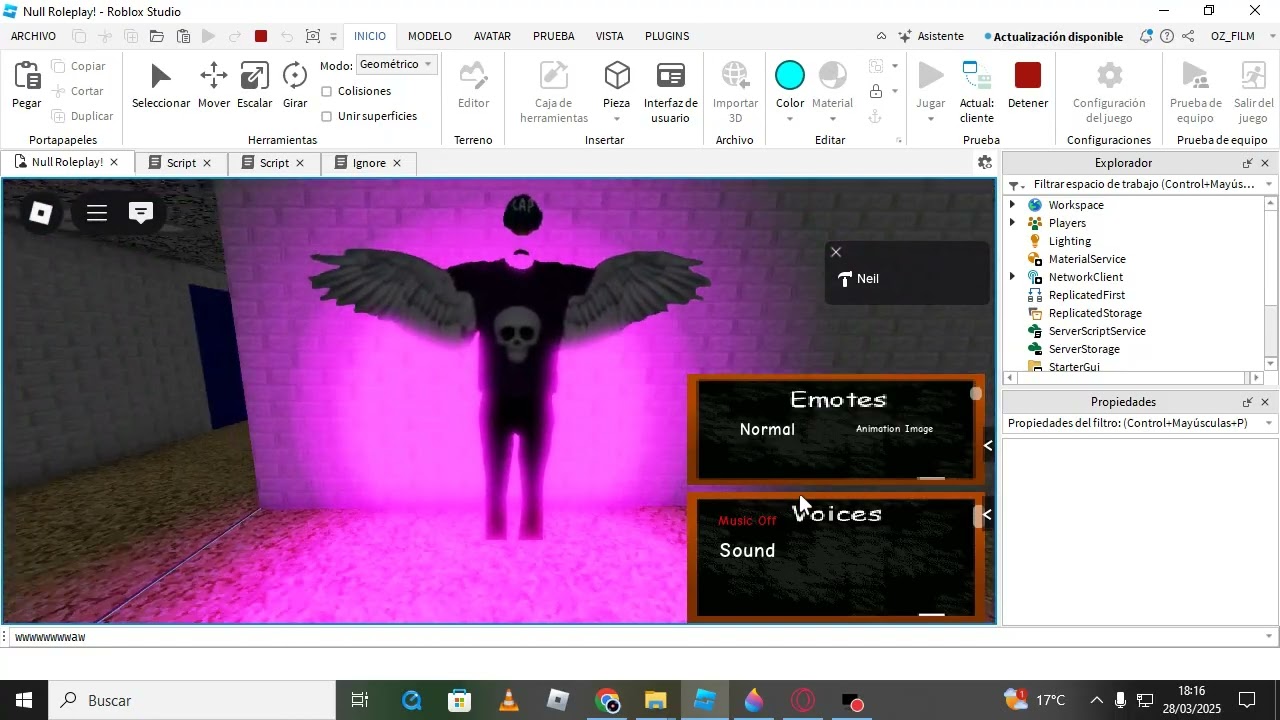Select Lighting in the Explorer
This screenshot has height=720, width=1280.
click(1069, 241)
